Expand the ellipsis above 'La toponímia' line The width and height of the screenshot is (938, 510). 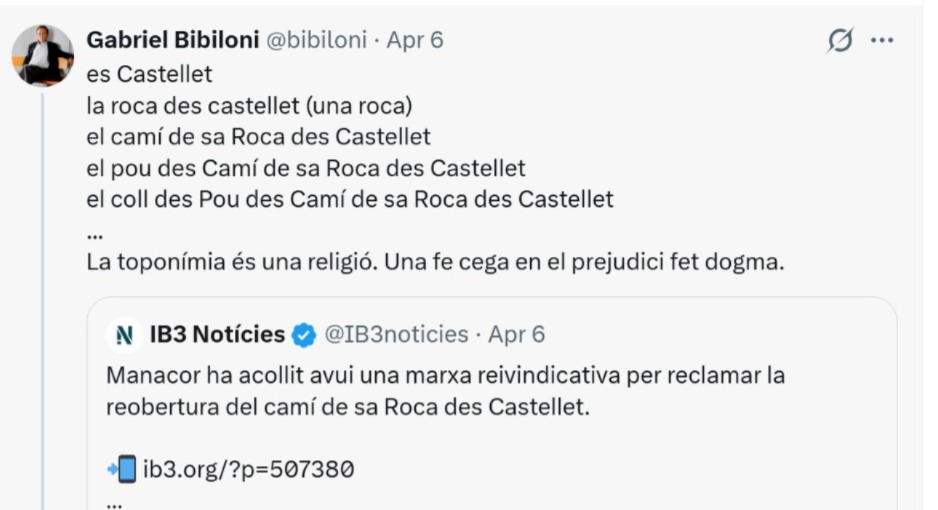[95, 232]
